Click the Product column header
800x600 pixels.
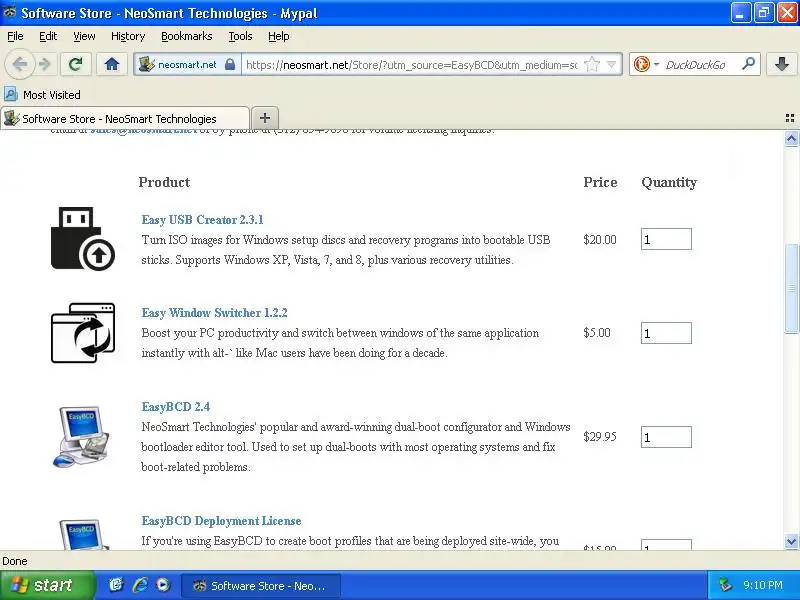(164, 182)
